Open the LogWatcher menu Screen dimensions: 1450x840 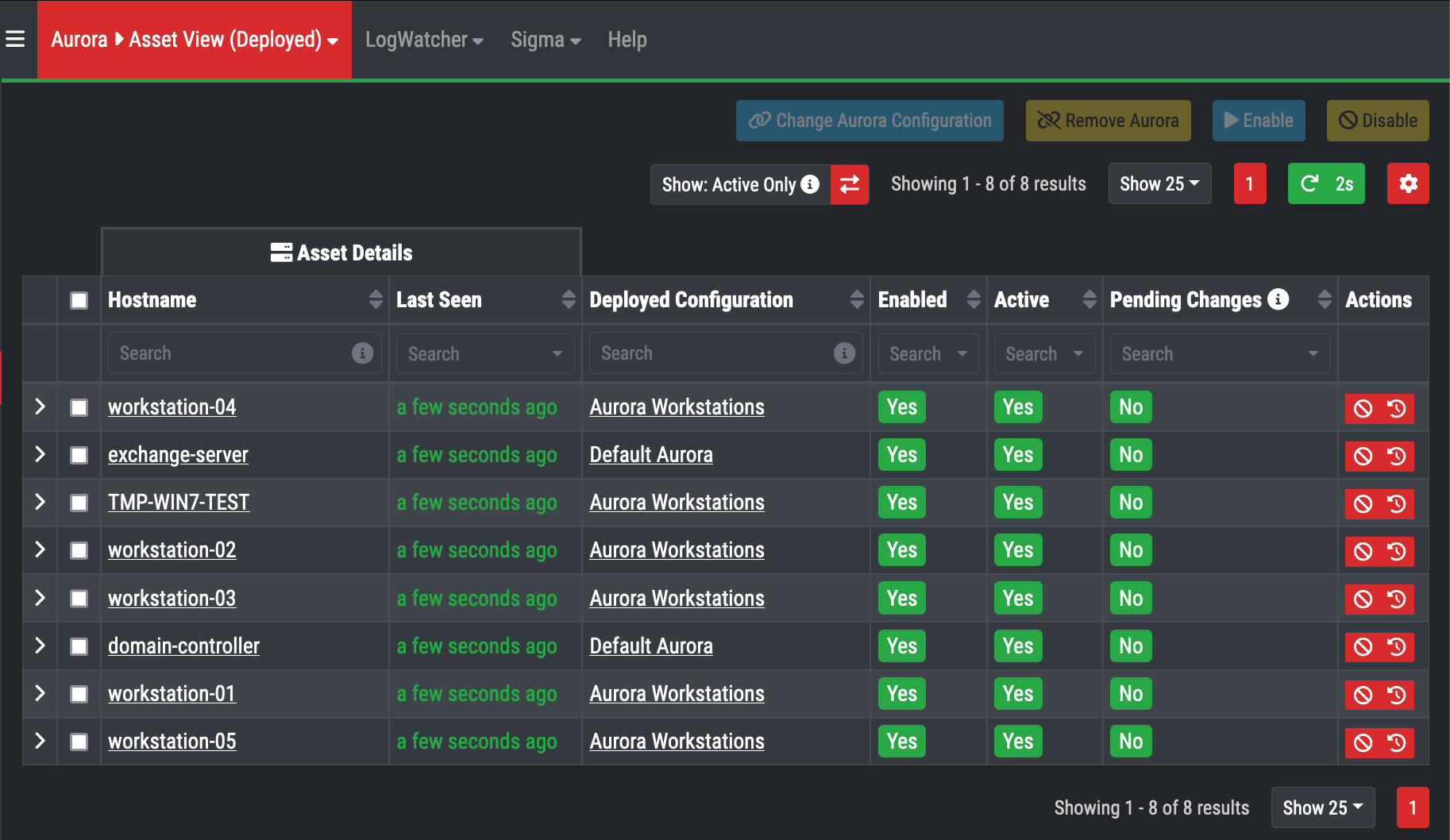(x=423, y=40)
